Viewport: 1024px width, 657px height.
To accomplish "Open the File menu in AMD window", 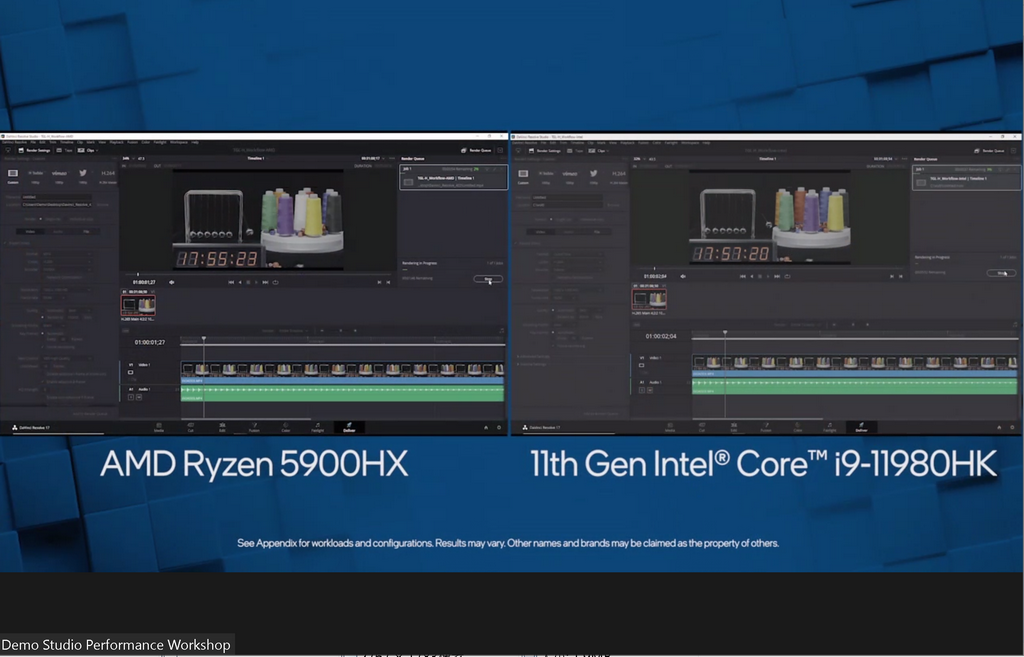I will (33, 142).
